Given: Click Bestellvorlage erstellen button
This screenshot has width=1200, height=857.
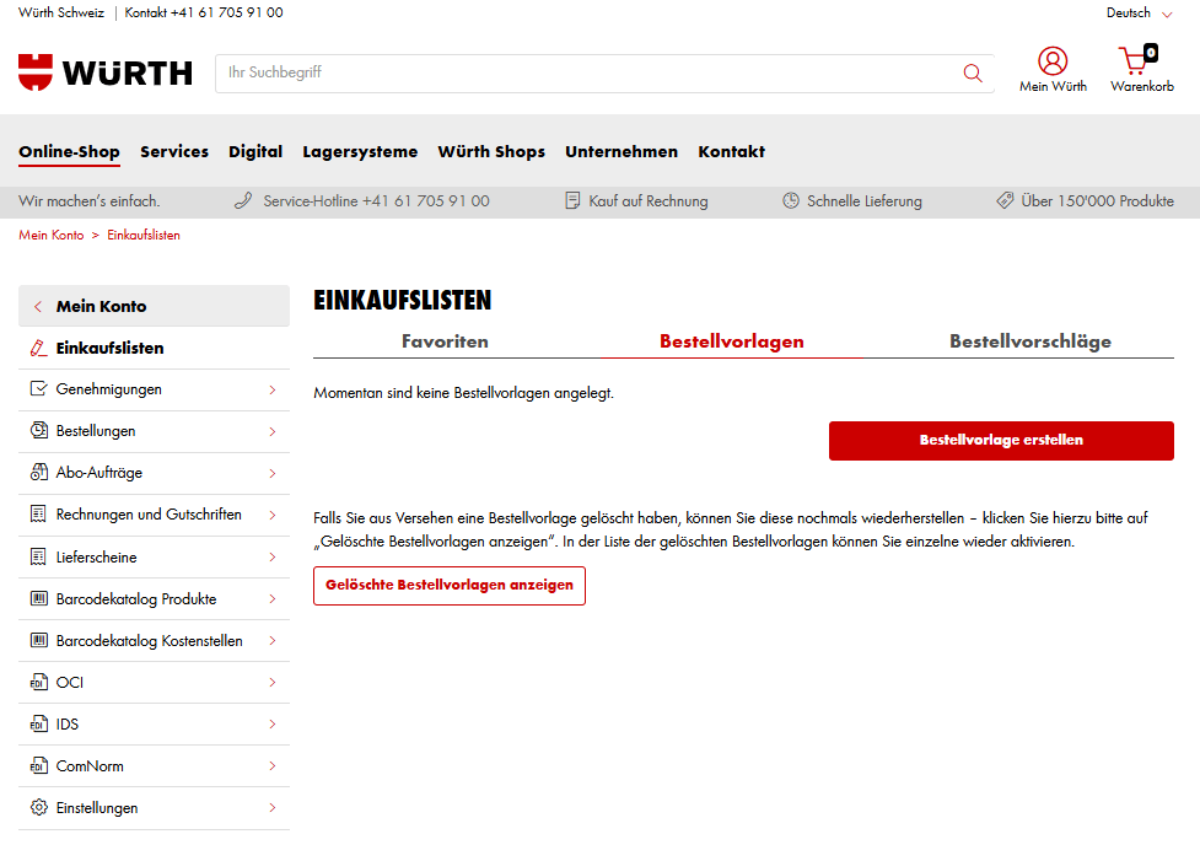Looking at the screenshot, I should tap(1001, 440).
